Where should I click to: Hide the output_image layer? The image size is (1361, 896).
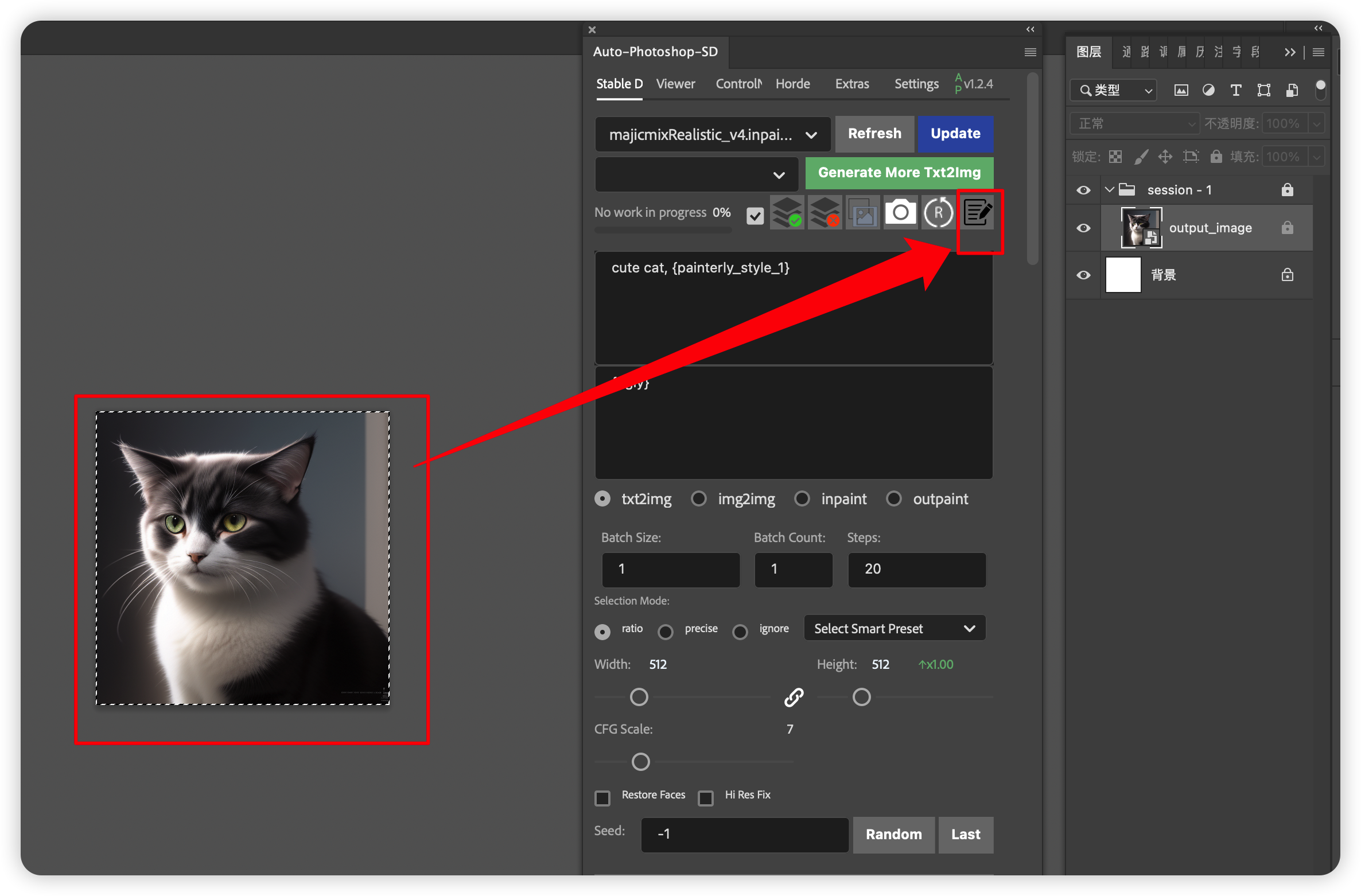pos(1083,228)
